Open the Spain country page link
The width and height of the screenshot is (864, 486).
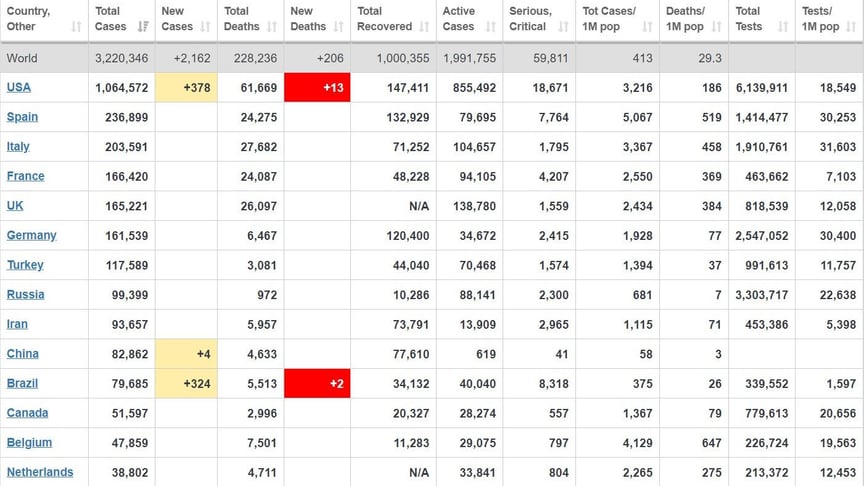(x=22, y=117)
